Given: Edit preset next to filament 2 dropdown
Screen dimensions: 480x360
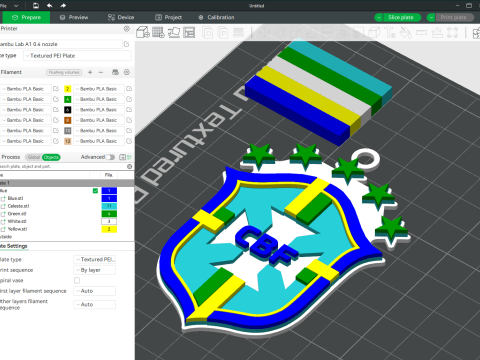Looking at the screenshot, I should pyautogui.click(x=129, y=89).
